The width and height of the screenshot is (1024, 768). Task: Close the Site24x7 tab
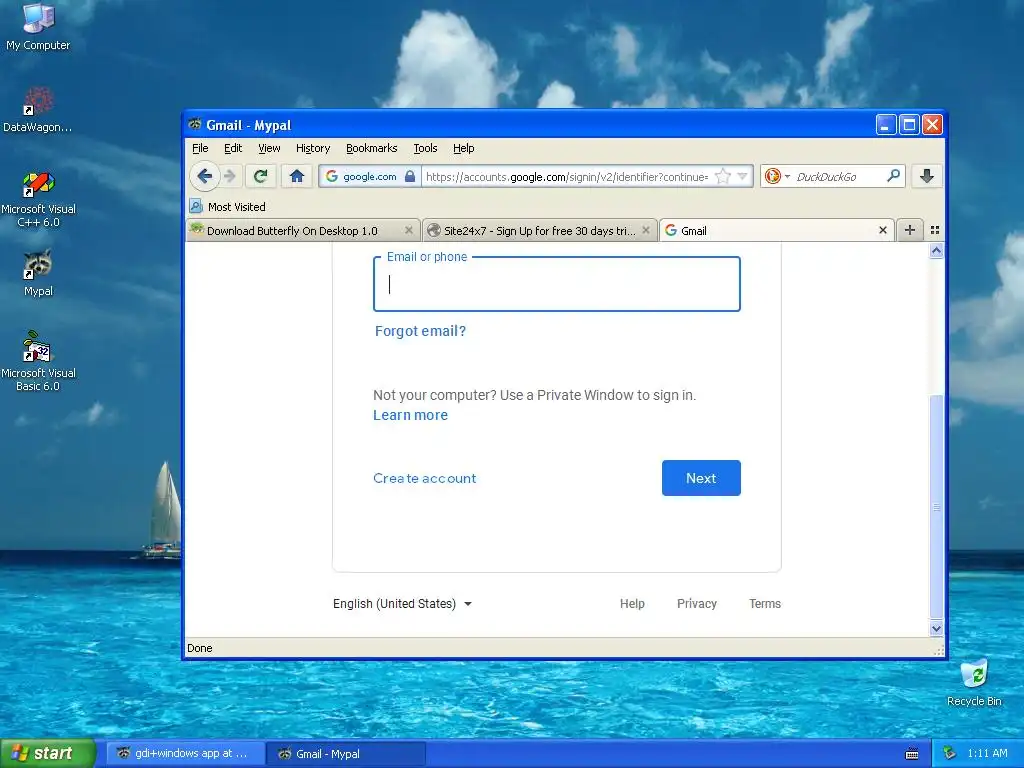(646, 230)
